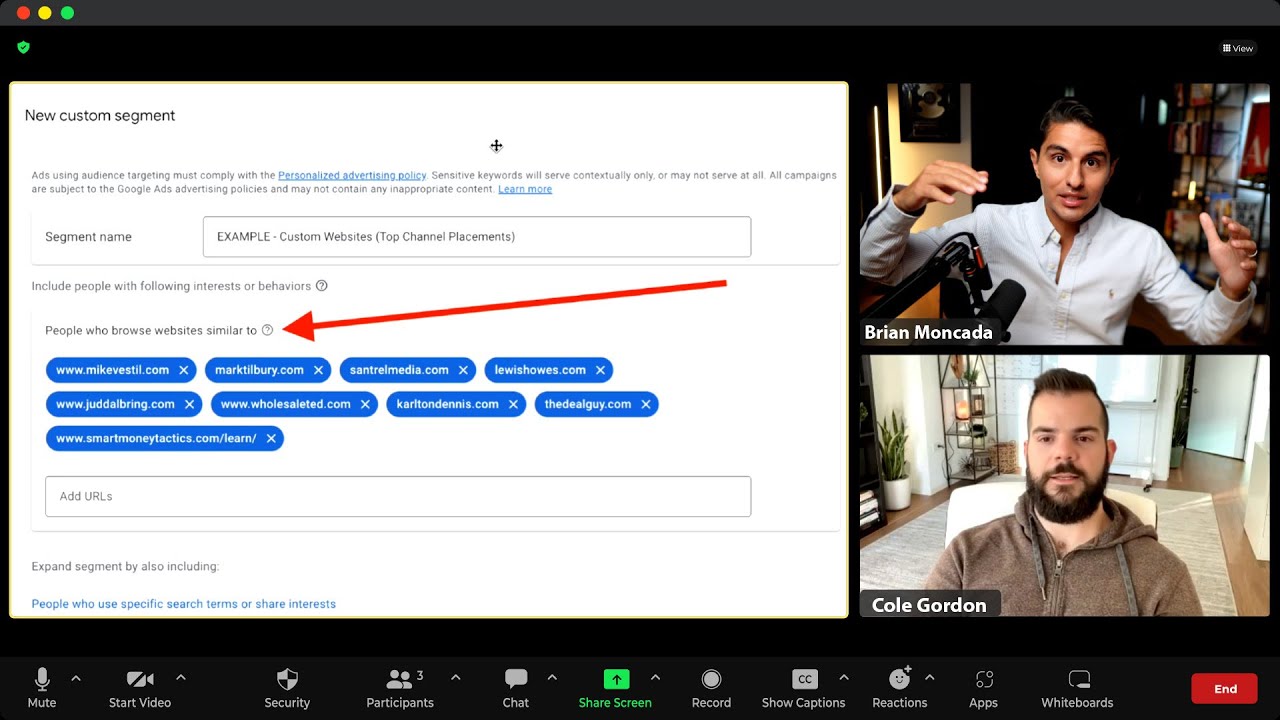The image size is (1280, 720).
Task: Remove the thedealguy.com chip
Action: point(646,404)
